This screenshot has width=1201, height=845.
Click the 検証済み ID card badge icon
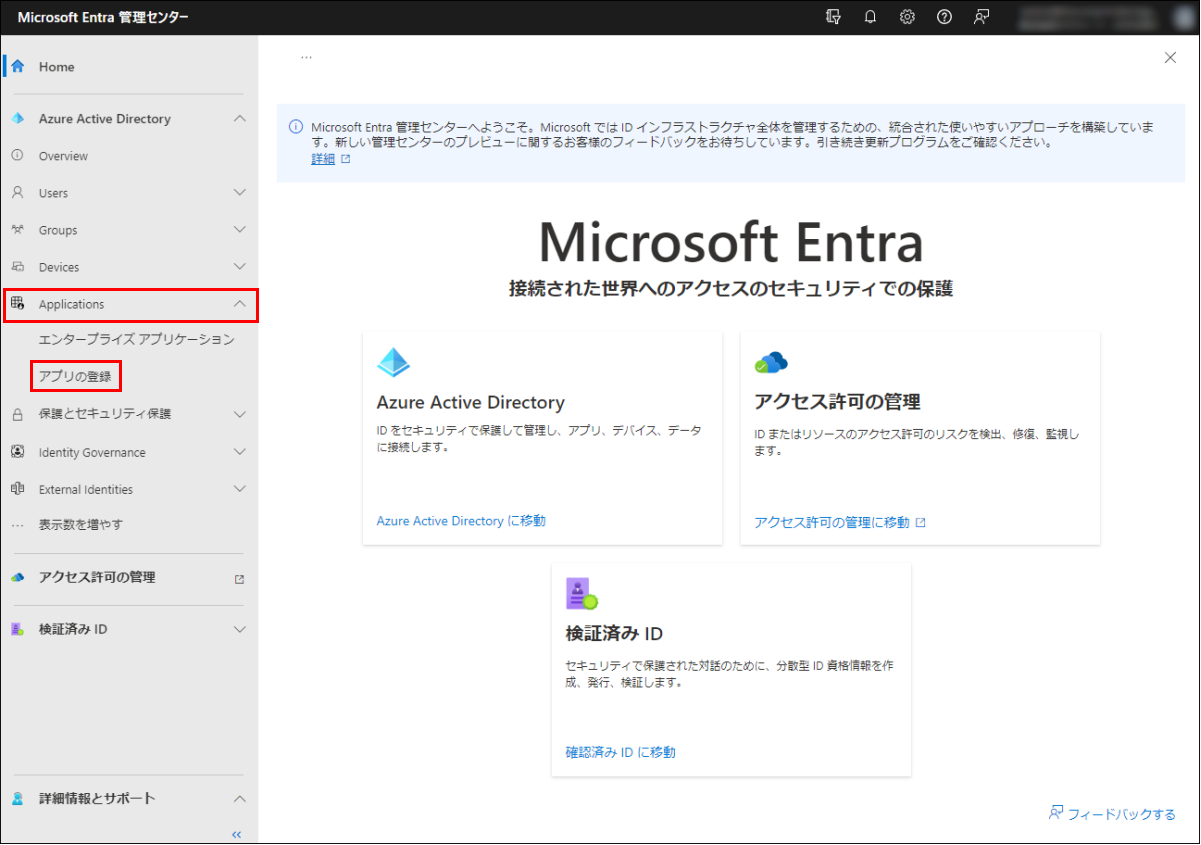point(581,594)
